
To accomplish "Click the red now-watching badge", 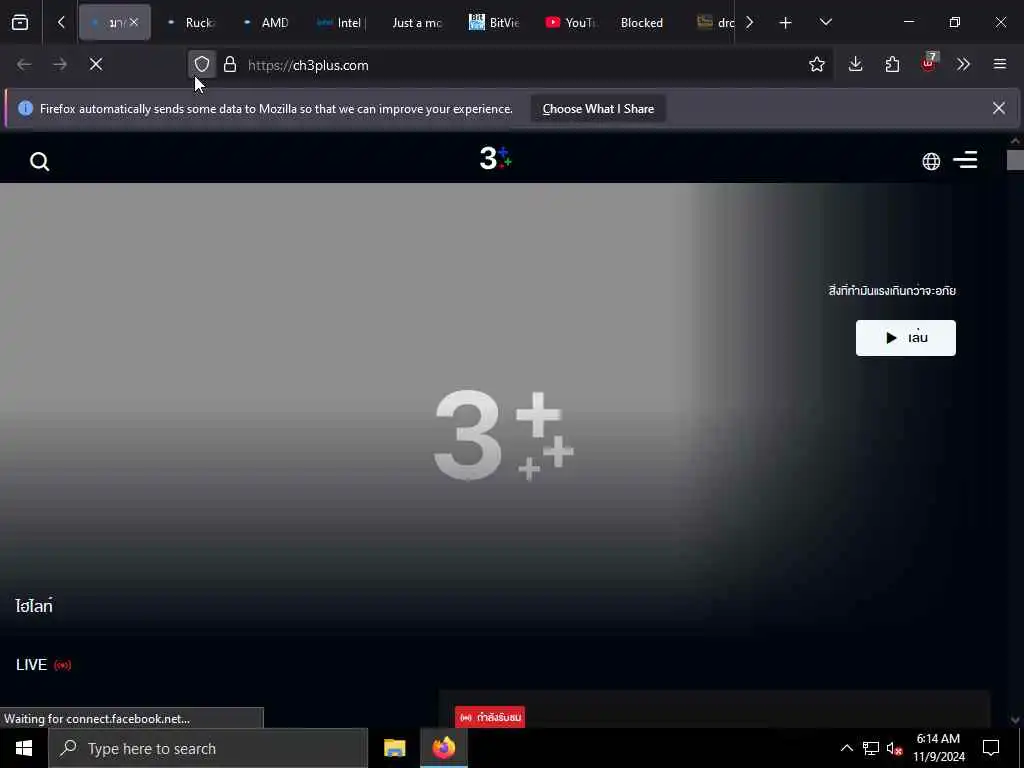I will (490, 718).
